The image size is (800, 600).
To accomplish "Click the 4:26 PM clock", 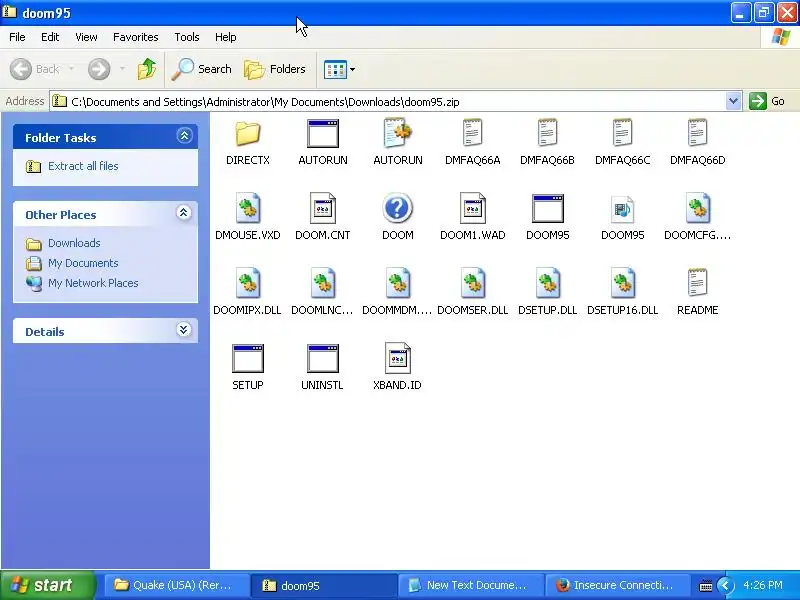I will [763, 585].
